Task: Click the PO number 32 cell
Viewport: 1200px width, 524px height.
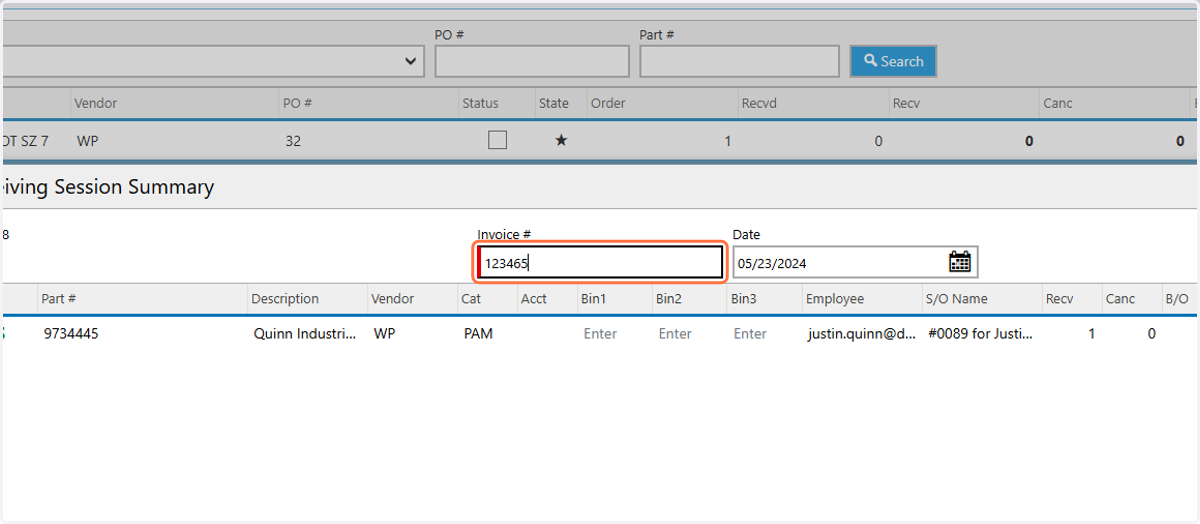Action: tap(293, 141)
